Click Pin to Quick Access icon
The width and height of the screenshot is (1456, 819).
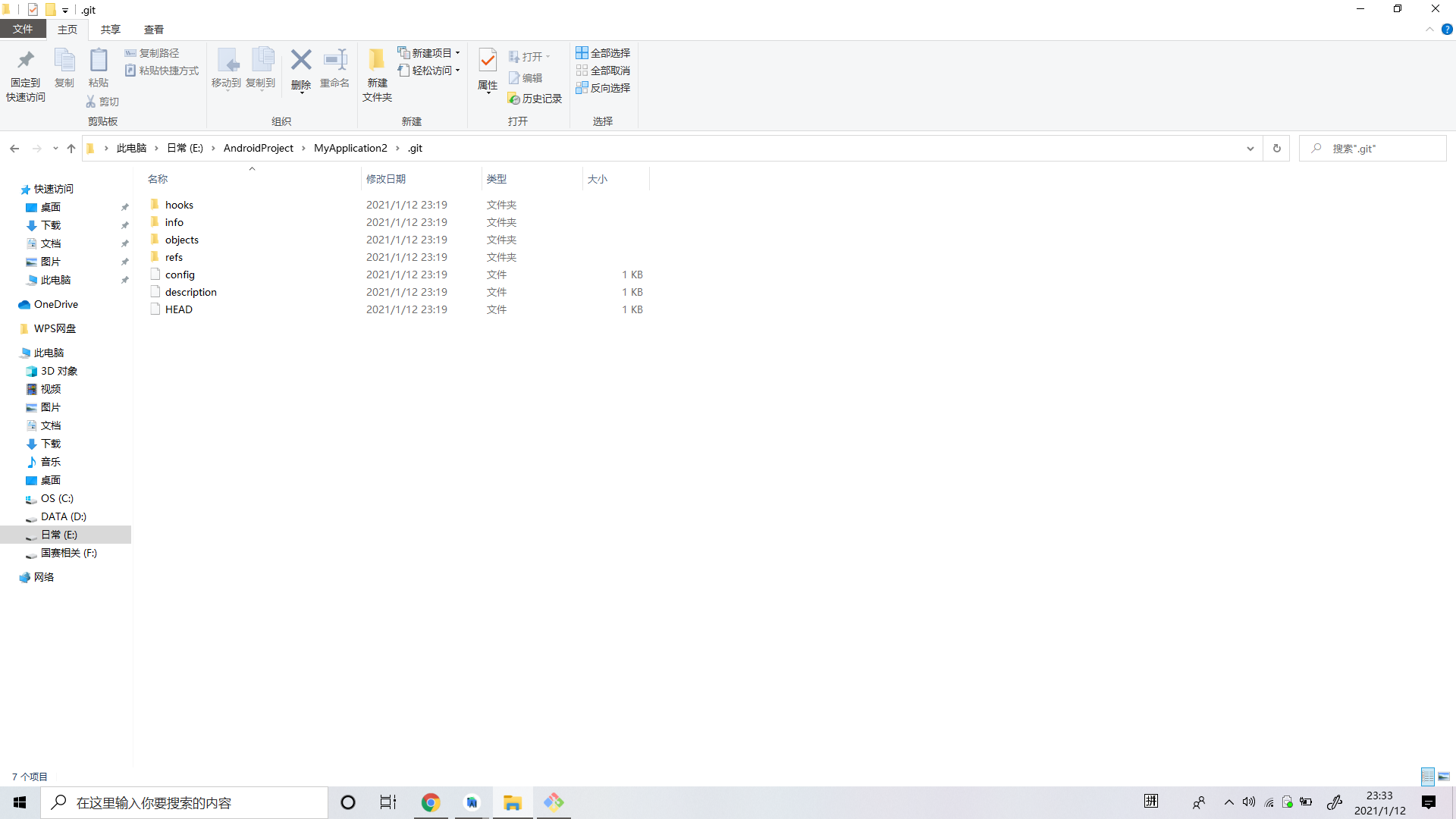26,61
